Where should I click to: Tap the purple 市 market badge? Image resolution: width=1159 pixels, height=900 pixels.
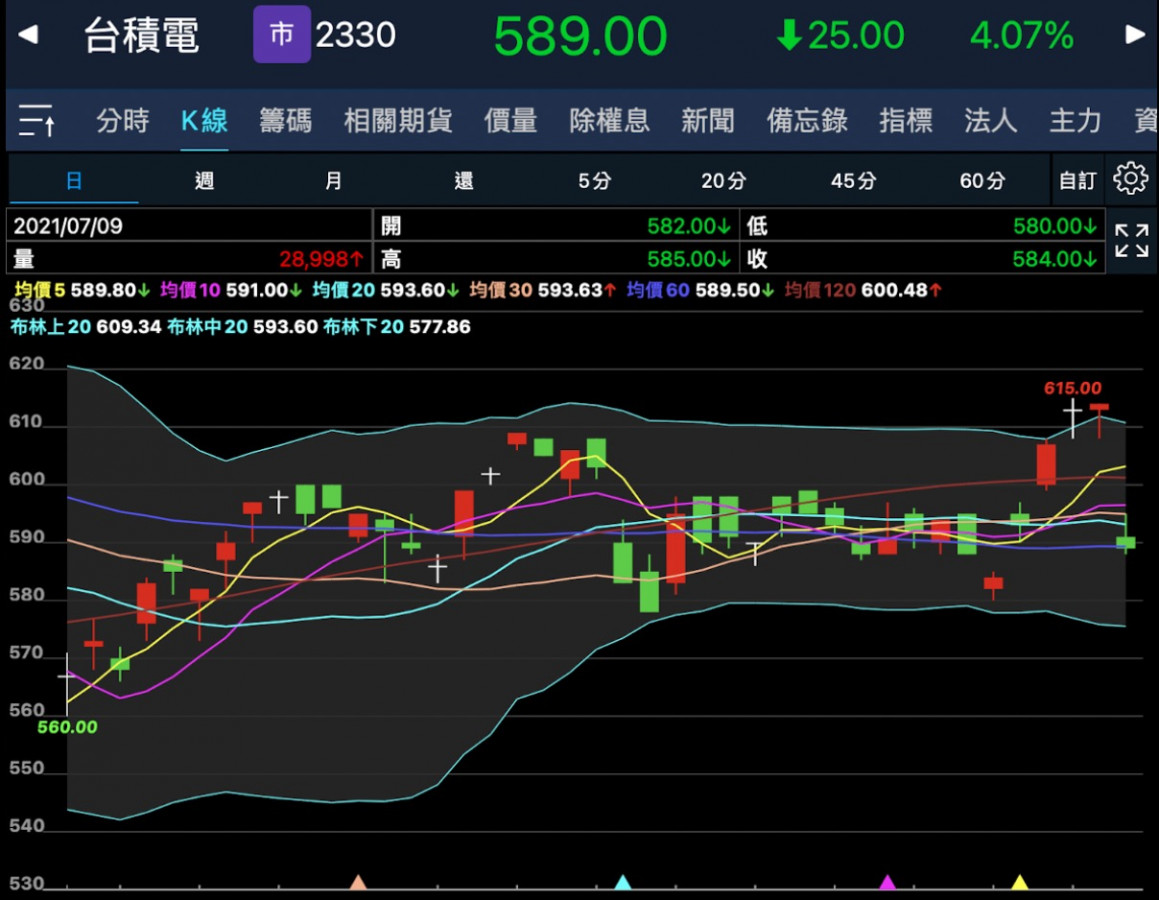281,35
